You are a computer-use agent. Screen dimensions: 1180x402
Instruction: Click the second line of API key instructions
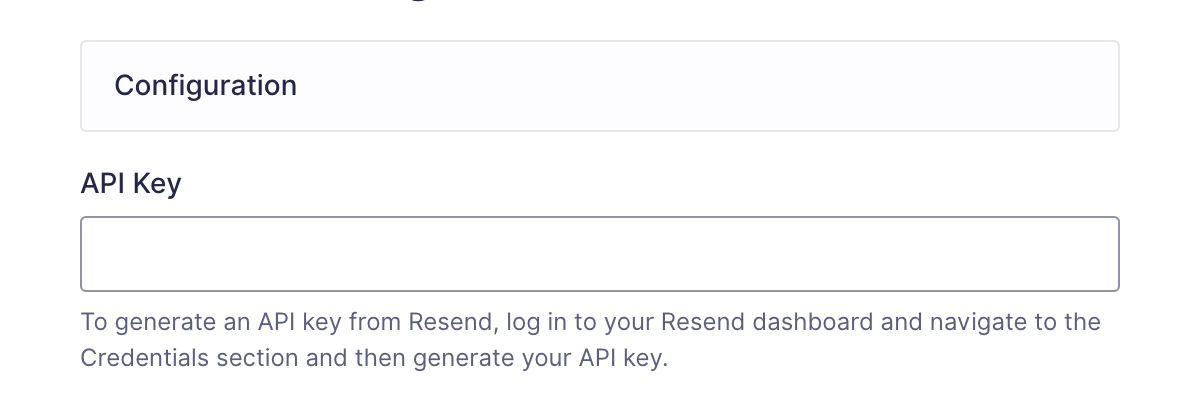(x=374, y=358)
